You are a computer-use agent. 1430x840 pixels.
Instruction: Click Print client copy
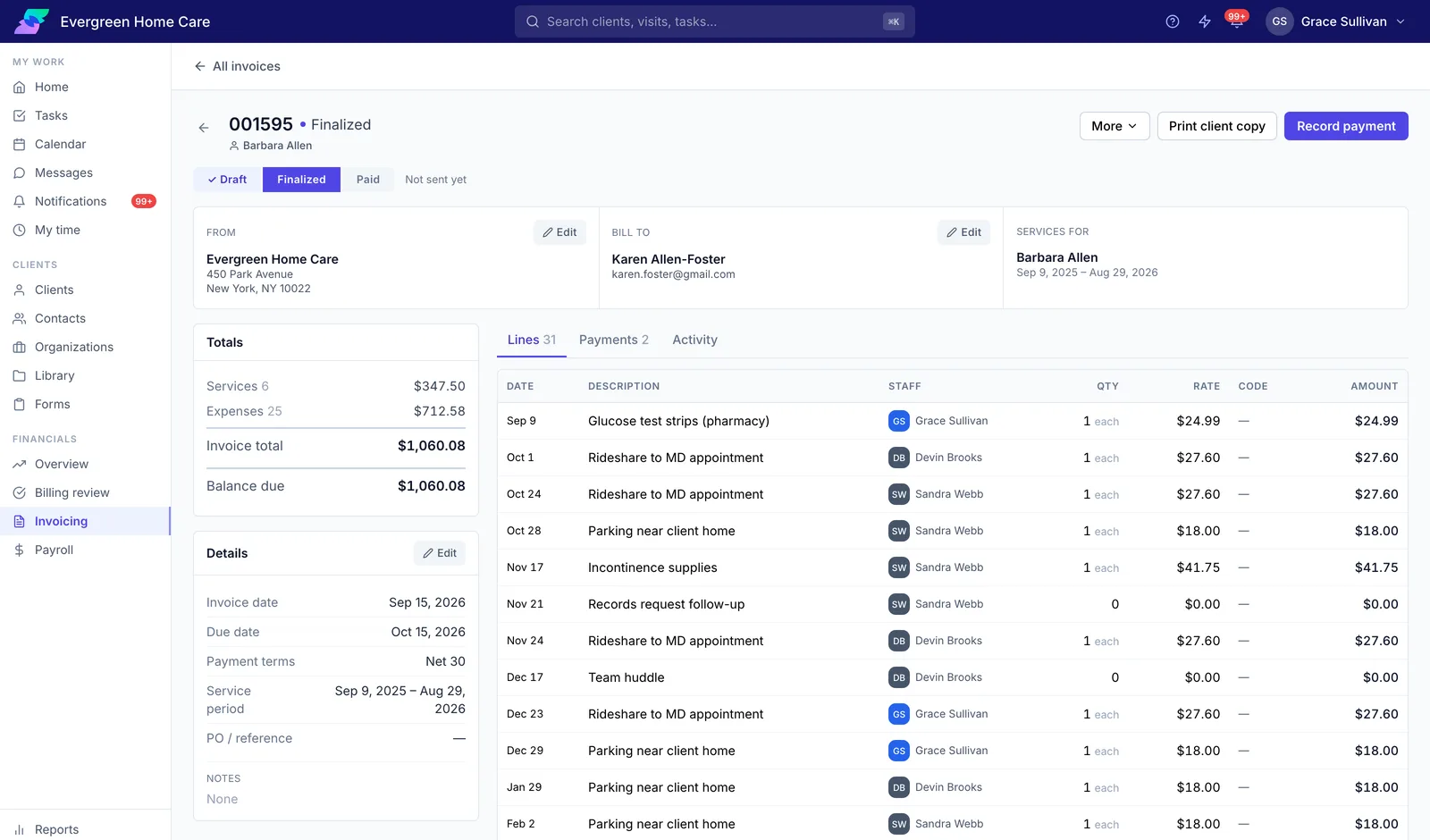[x=1216, y=126]
